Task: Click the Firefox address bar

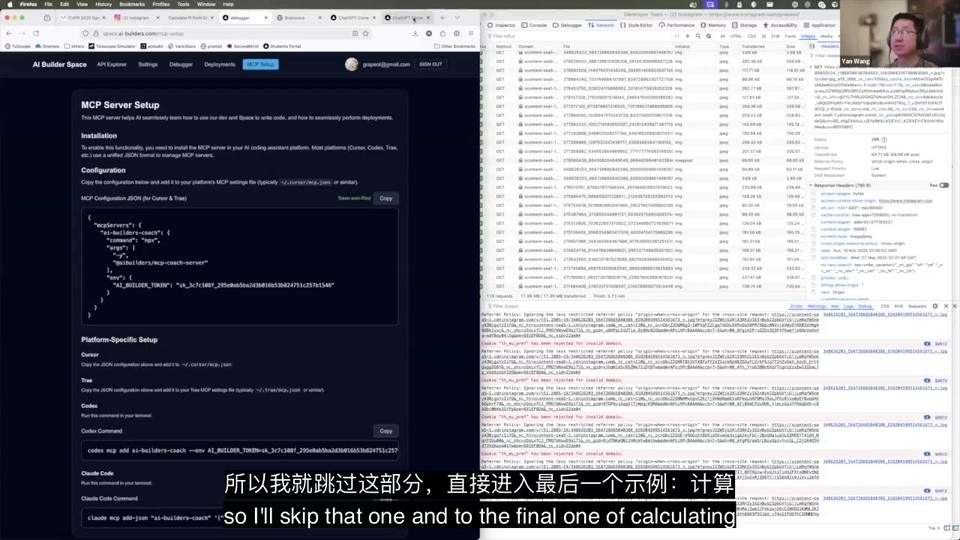Action: (225, 34)
